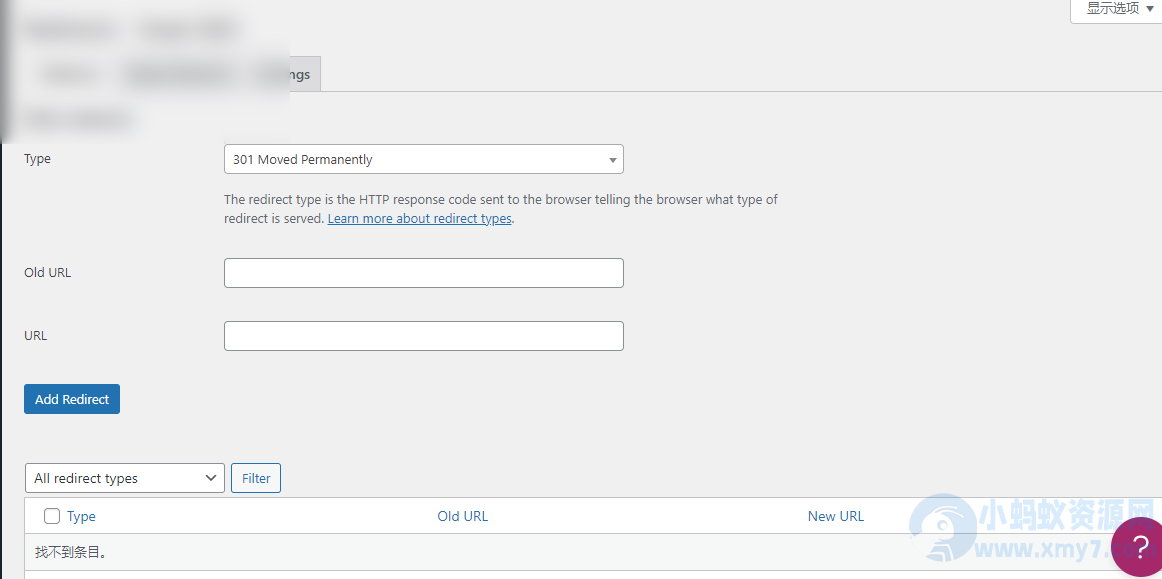Image resolution: width=1162 pixels, height=579 pixels.
Task: Click the filter dropdown's chevron arrow
Action: [210, 478]
